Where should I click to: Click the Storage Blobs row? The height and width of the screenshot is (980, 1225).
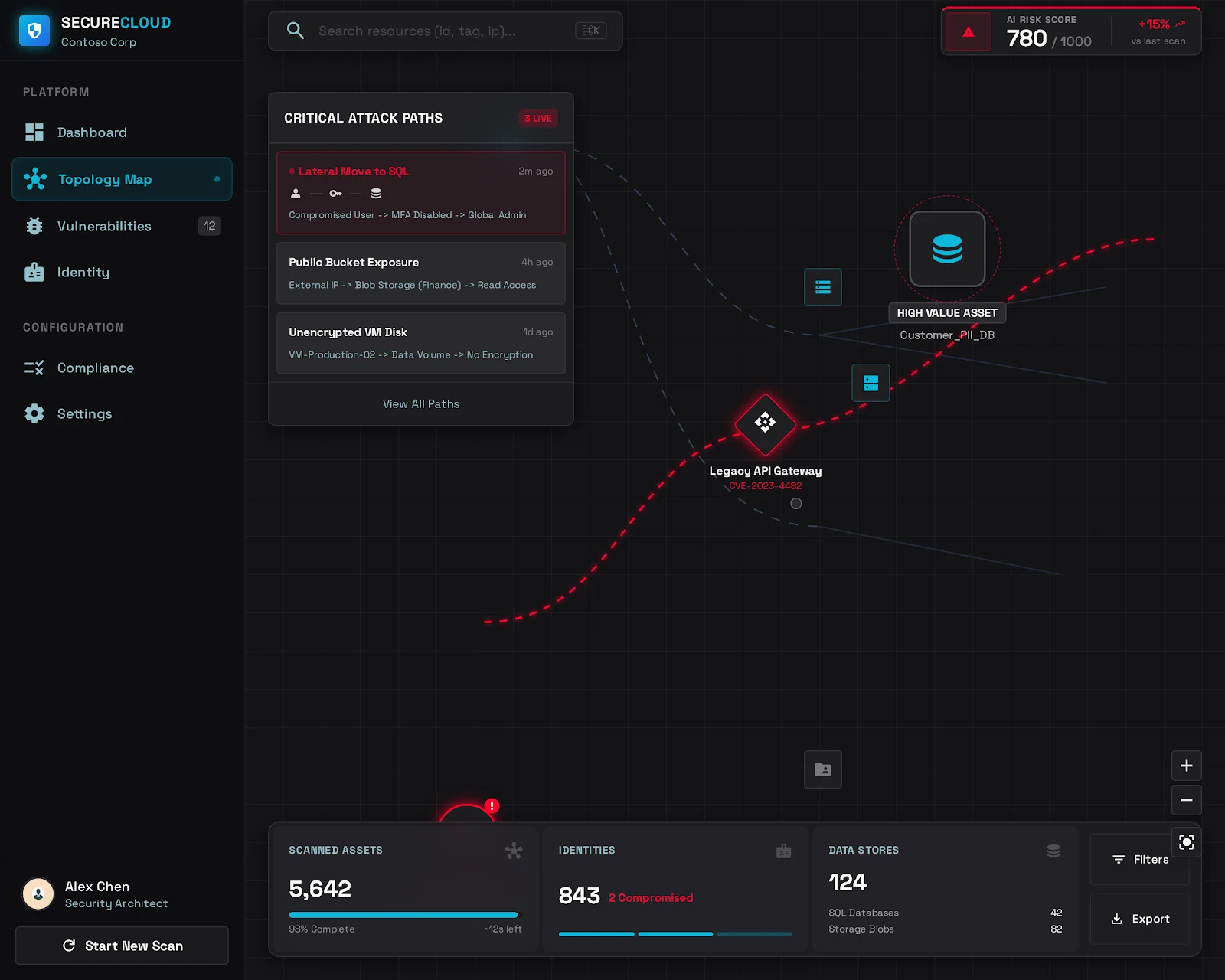pos(946,929)
